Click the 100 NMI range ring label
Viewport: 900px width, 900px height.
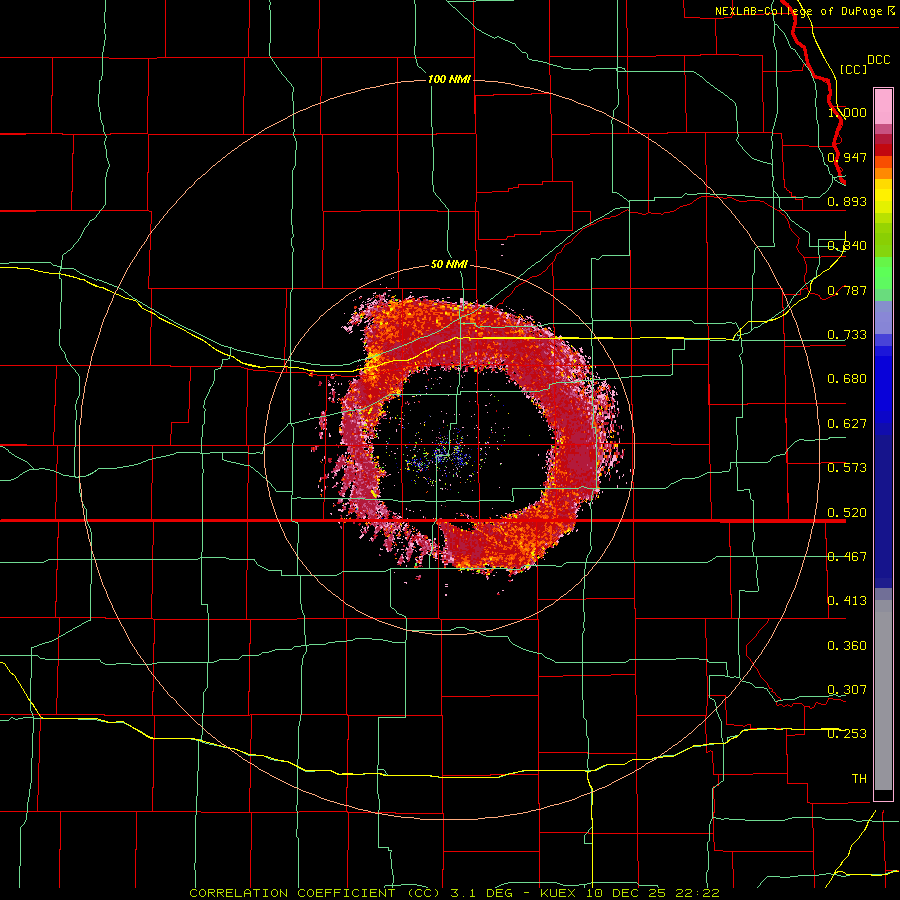click(449, 79)
